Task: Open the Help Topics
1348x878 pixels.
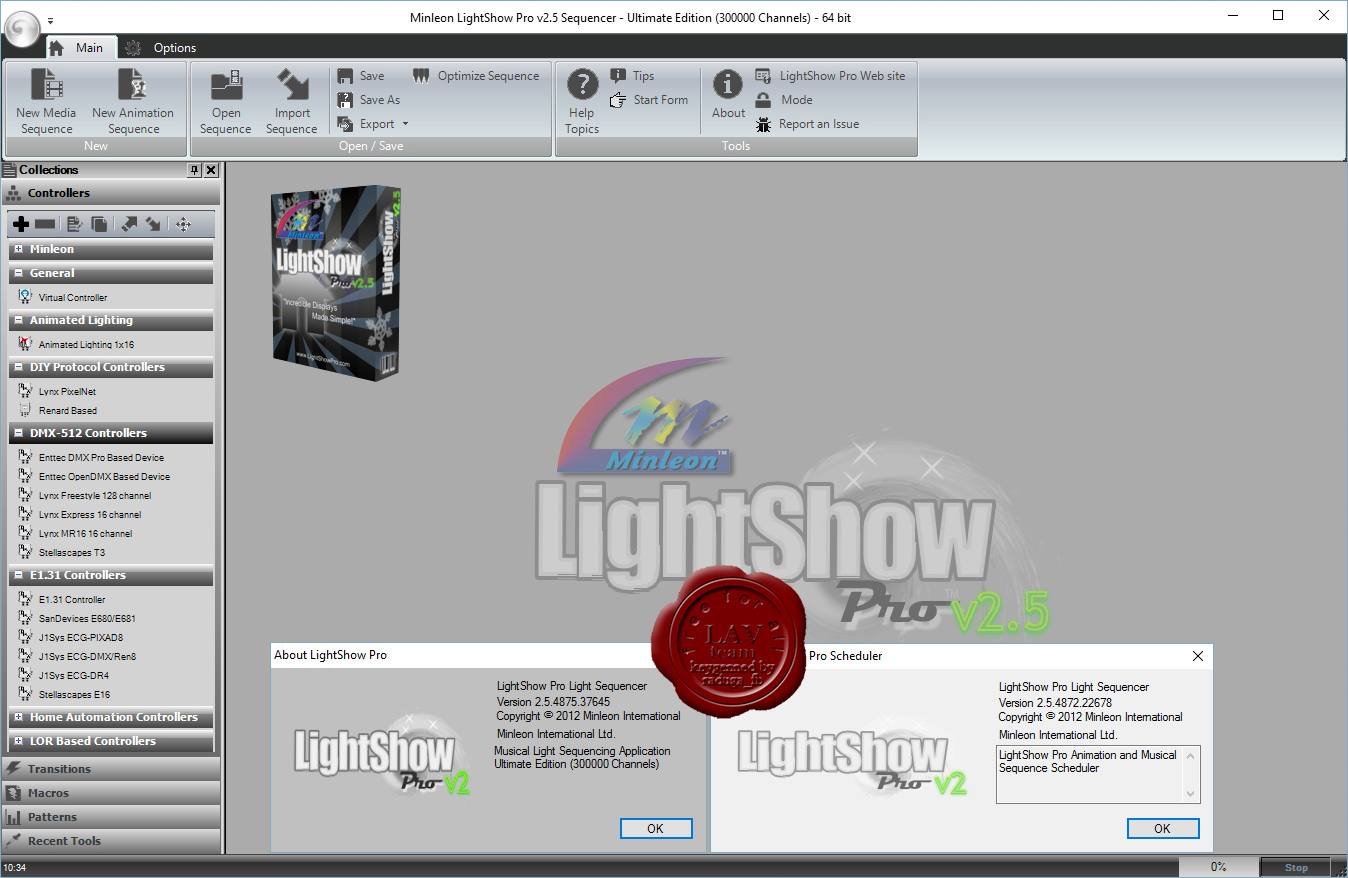Action: tap(582, 101)
